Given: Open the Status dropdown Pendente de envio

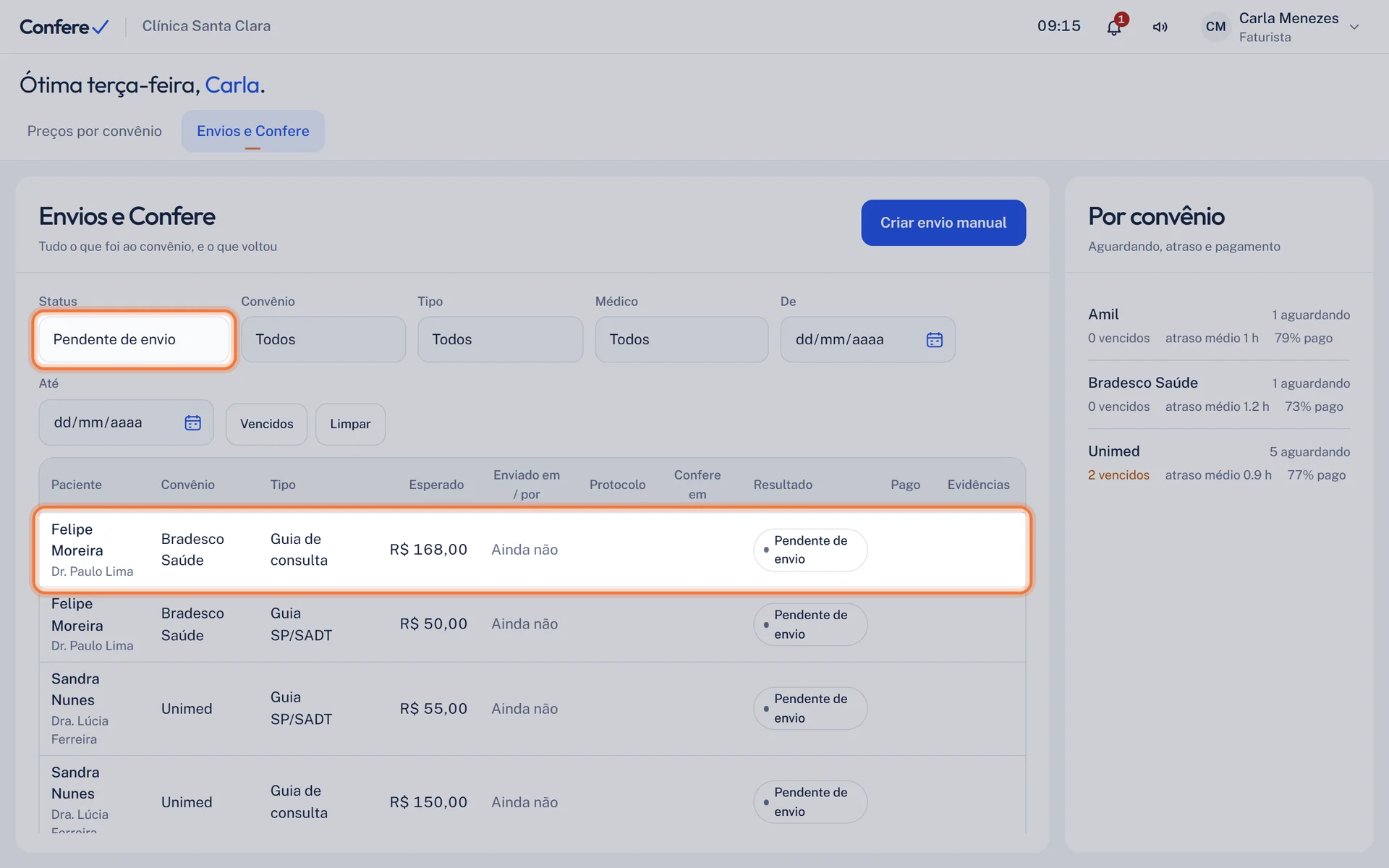Looking at the screenshot, I should tap(135, 339).
